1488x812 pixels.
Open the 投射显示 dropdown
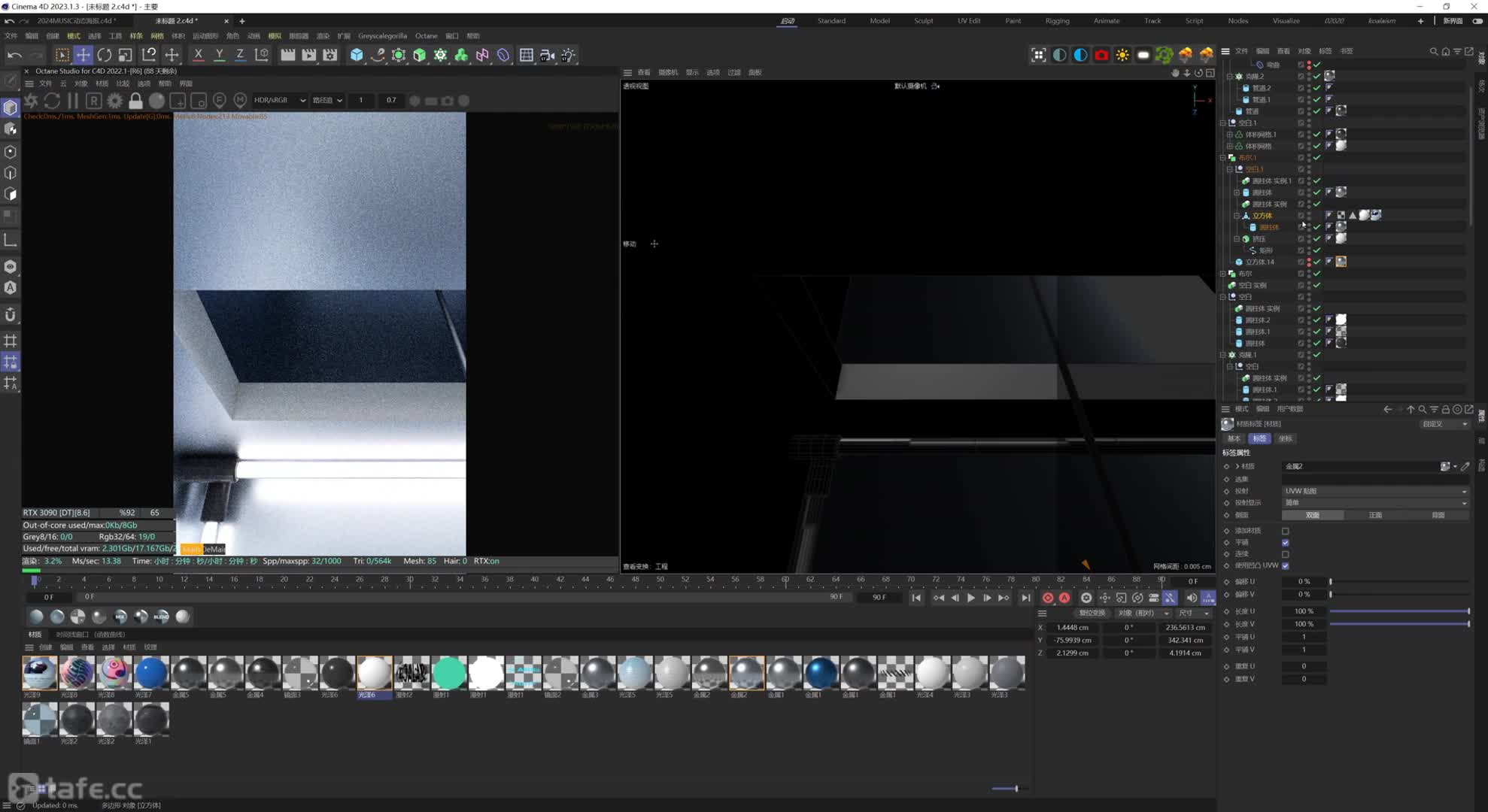pyautogui.click(x=1375, y=503)
